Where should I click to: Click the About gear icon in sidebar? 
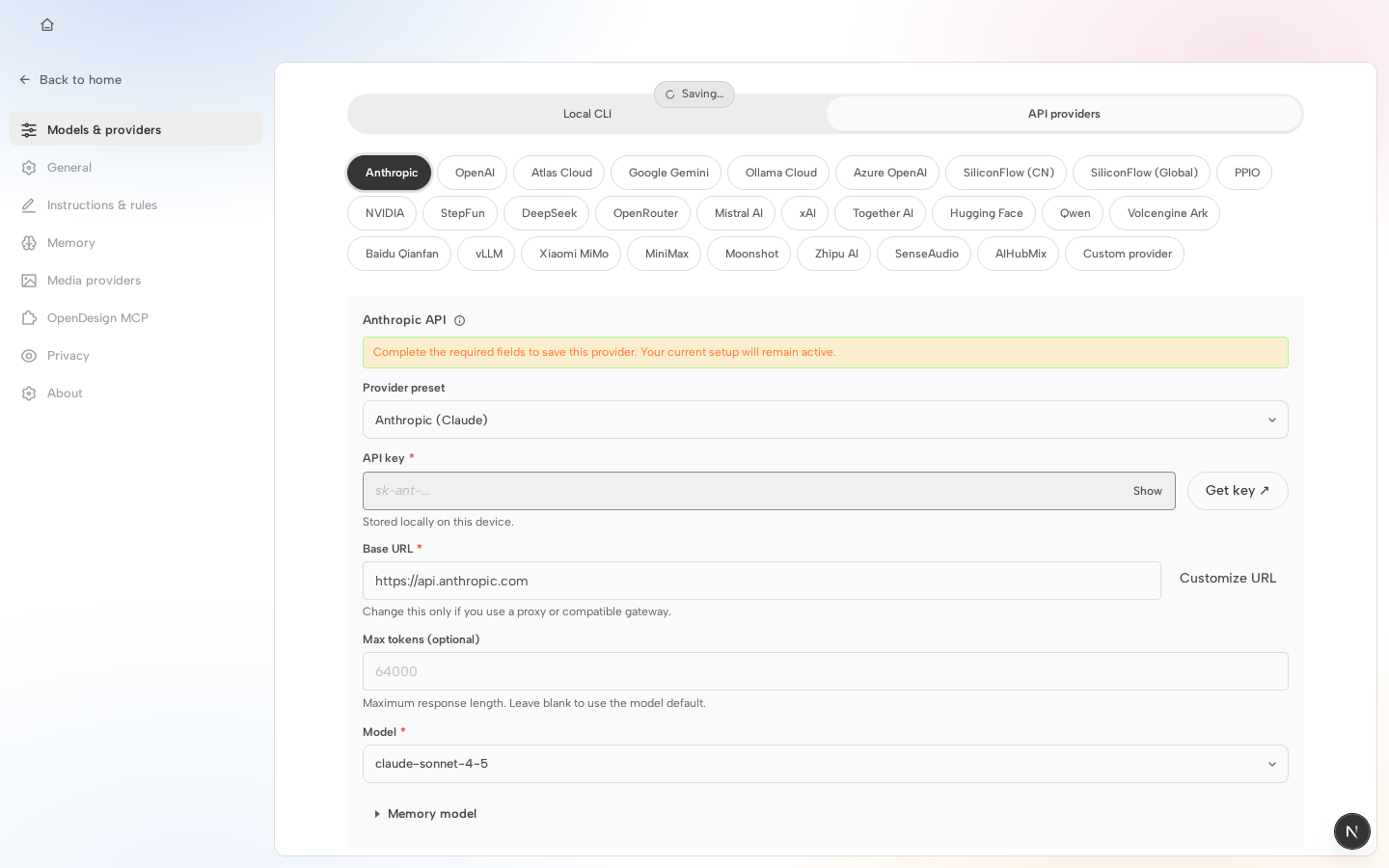pyautogui.click(x=29, y=393)
